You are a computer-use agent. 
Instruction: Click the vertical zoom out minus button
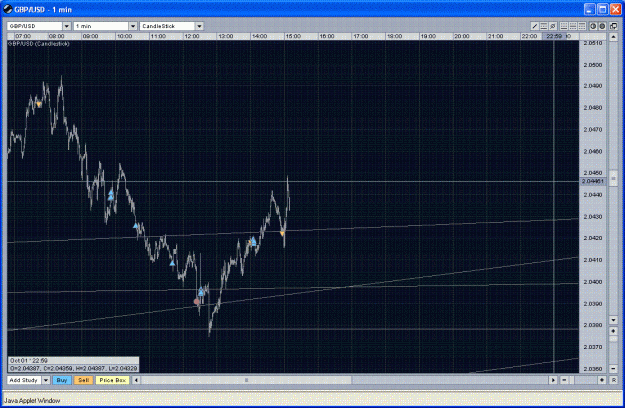(613, 369)
